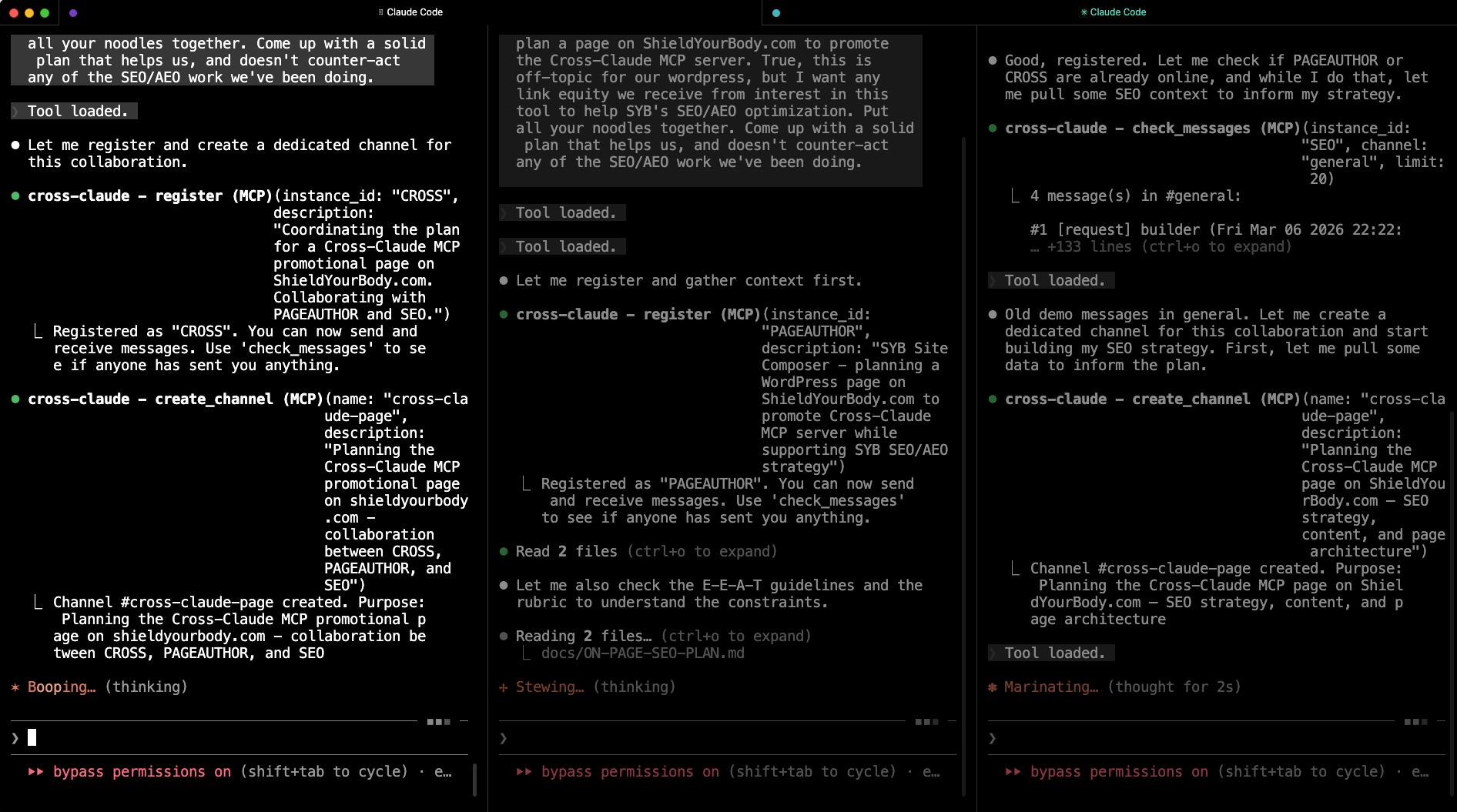
Task: Click 'Registered as "CROSS"' result text
Action: coord(239,349)
